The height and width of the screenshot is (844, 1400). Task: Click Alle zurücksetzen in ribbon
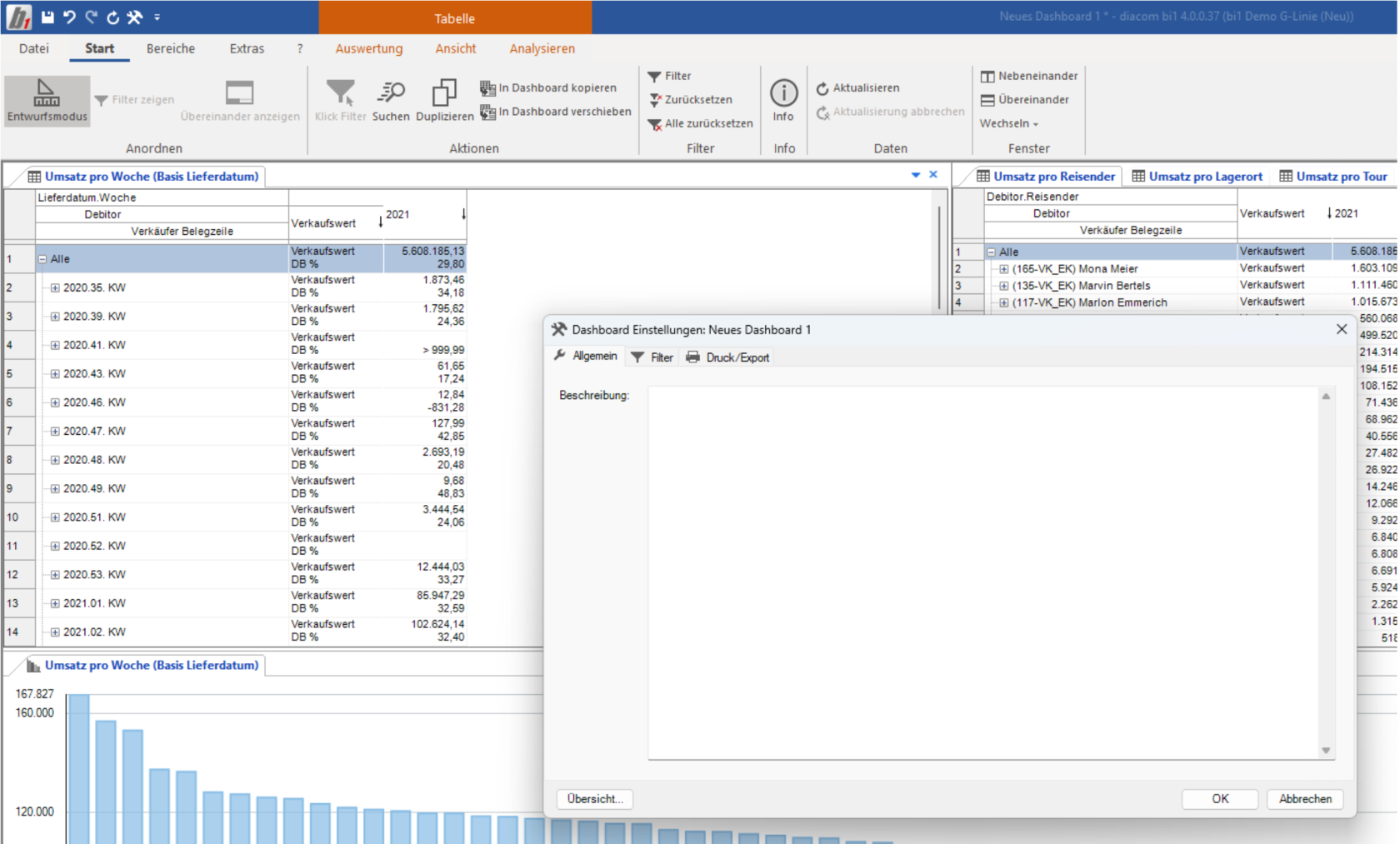tap(700, 123)
